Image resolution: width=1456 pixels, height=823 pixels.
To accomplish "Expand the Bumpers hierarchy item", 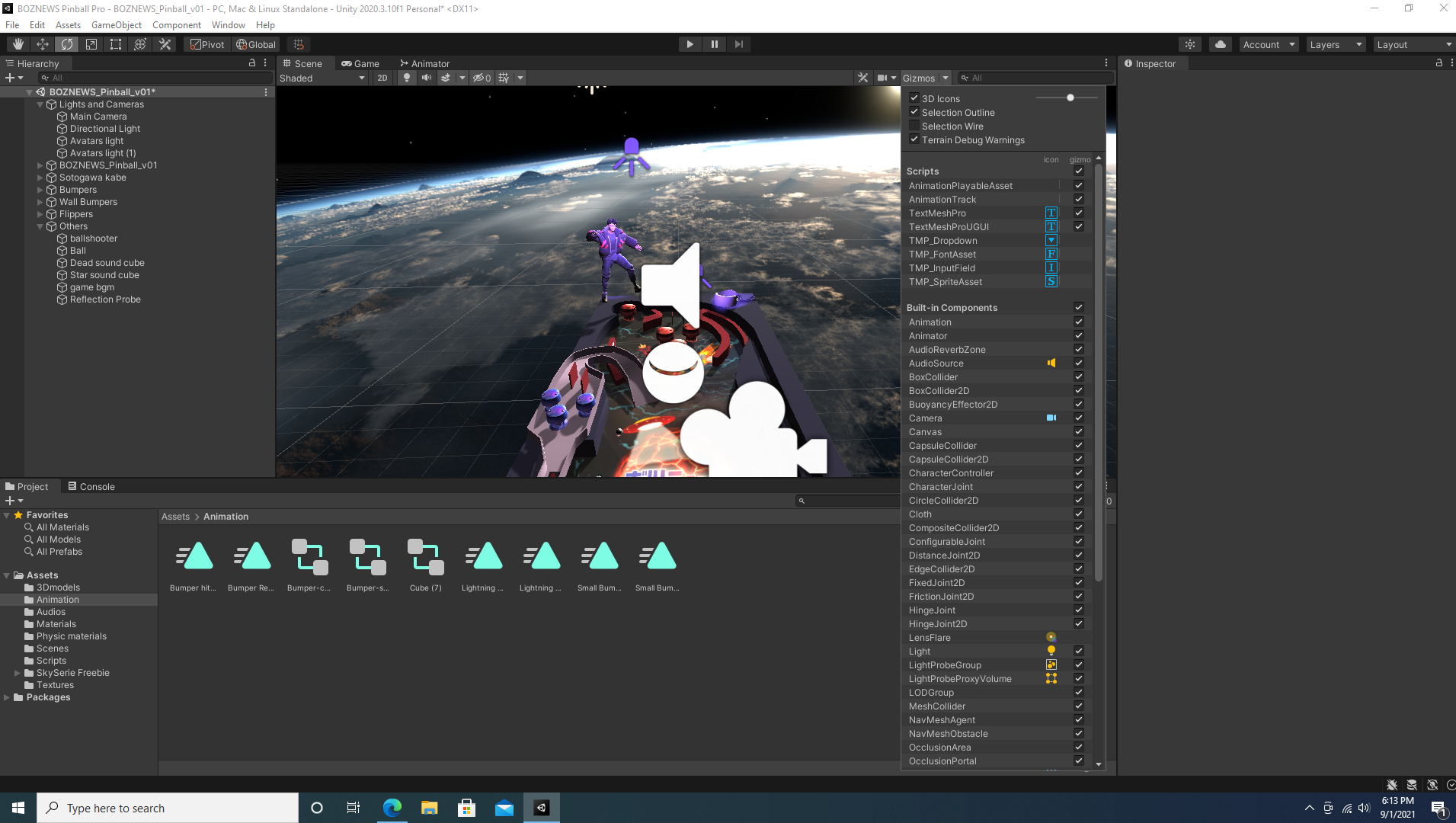I will (40, 190).
